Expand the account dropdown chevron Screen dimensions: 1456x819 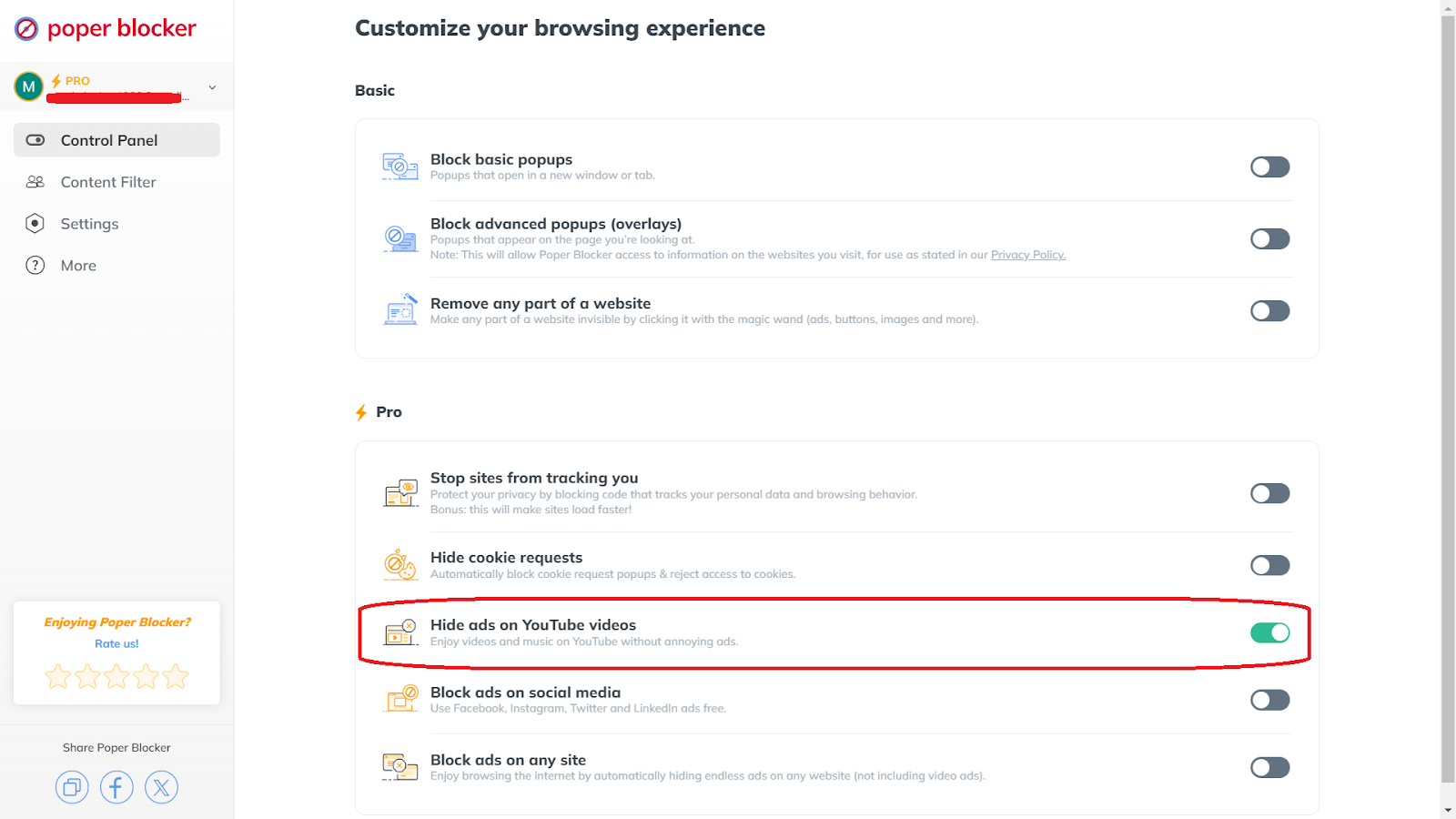point(212,87)
